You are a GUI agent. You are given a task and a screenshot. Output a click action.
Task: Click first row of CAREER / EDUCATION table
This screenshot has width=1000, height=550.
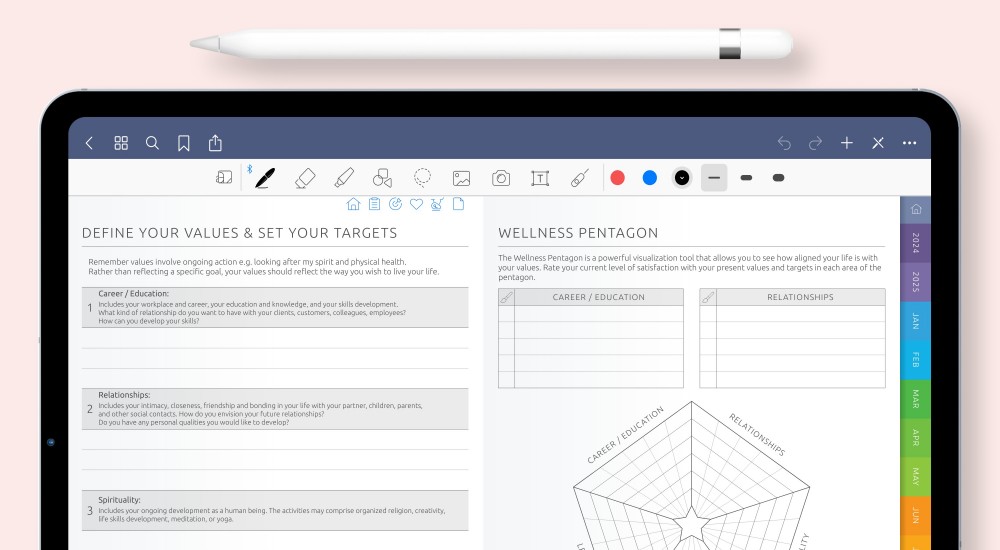pos(599,313)
